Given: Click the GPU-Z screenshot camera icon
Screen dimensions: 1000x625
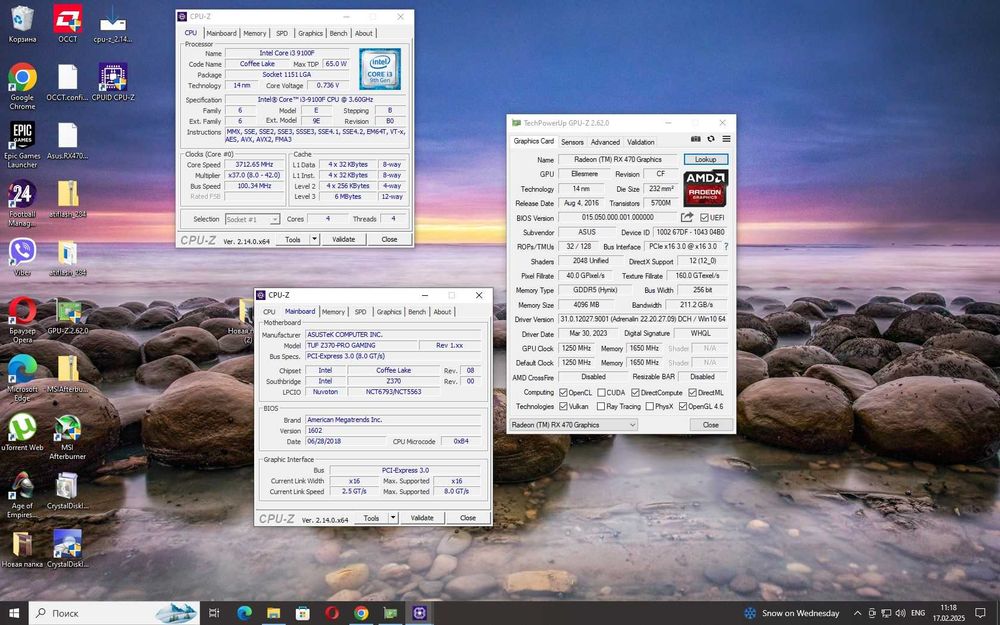Looking at the screenshot, I should (696, 140).
